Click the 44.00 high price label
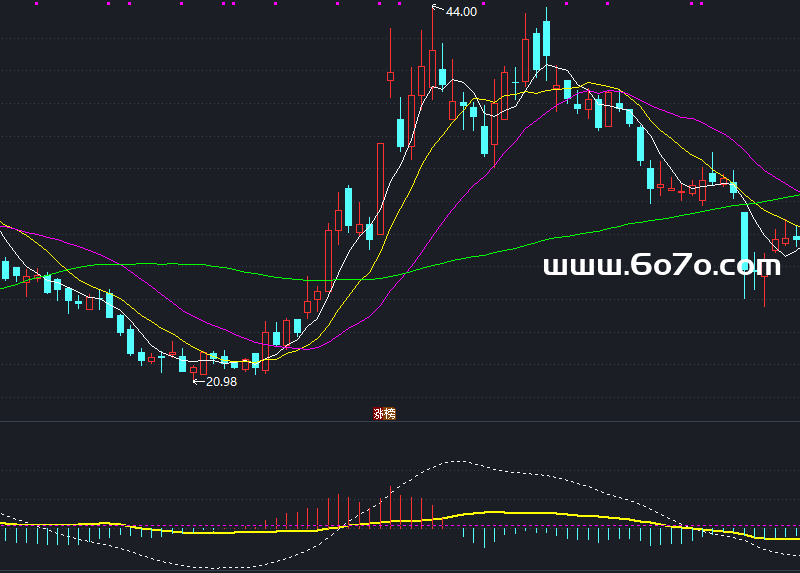 click(x=461, y=12)
